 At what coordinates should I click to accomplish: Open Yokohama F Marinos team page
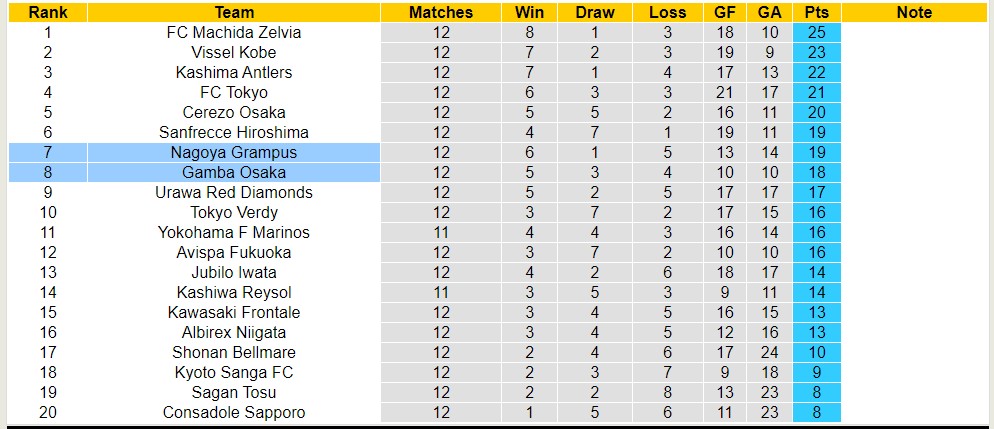pyautogui.click(x=234, y=232)
